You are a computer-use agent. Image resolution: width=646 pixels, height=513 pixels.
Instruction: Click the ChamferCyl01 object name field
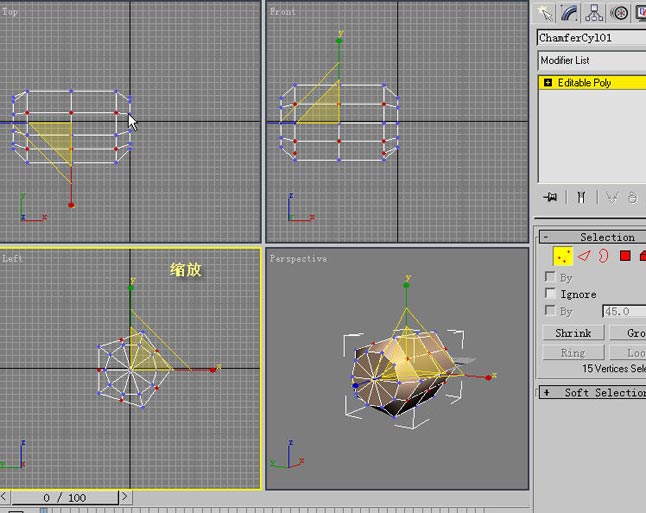point(592,38)
